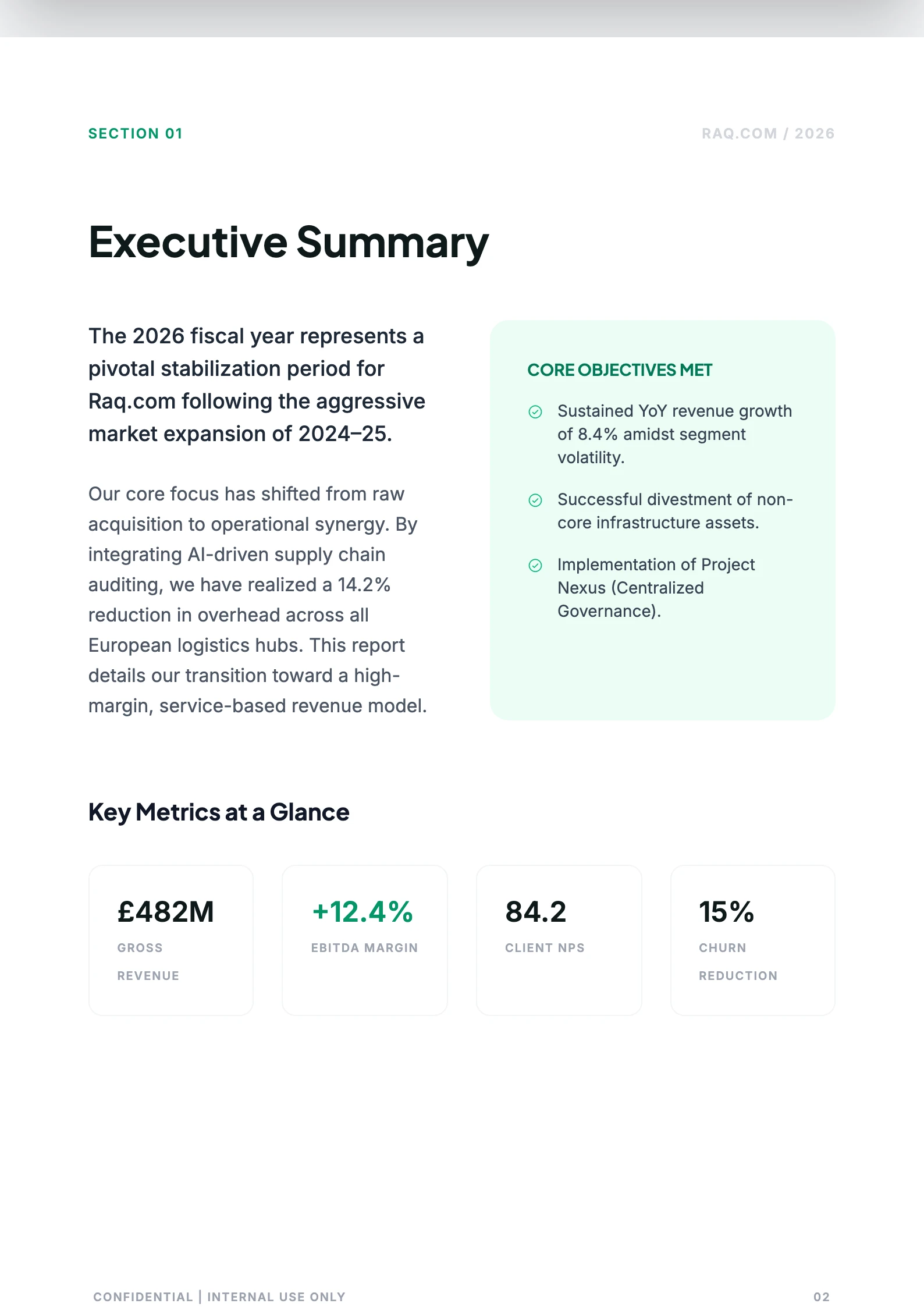Click the check icon beside Successful divestment

[x=535, y=500]
